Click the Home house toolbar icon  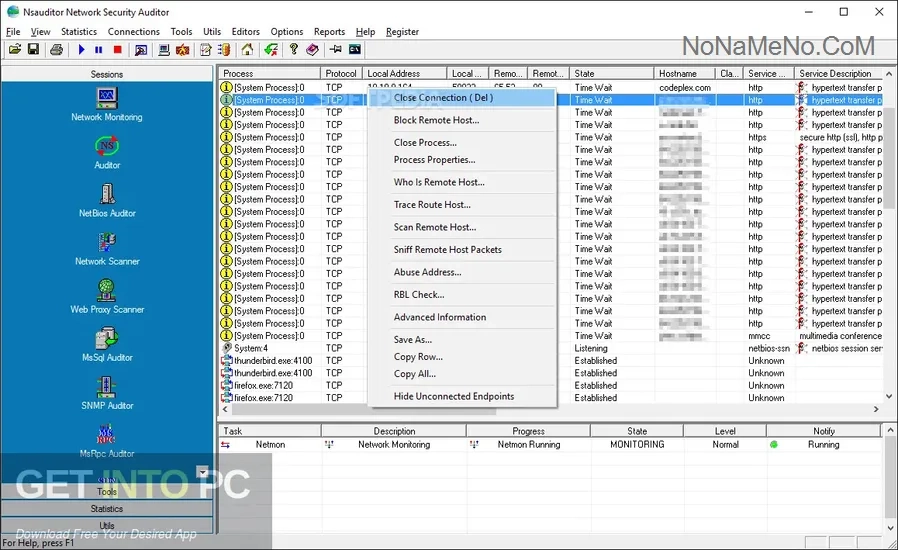click(247, 49)
